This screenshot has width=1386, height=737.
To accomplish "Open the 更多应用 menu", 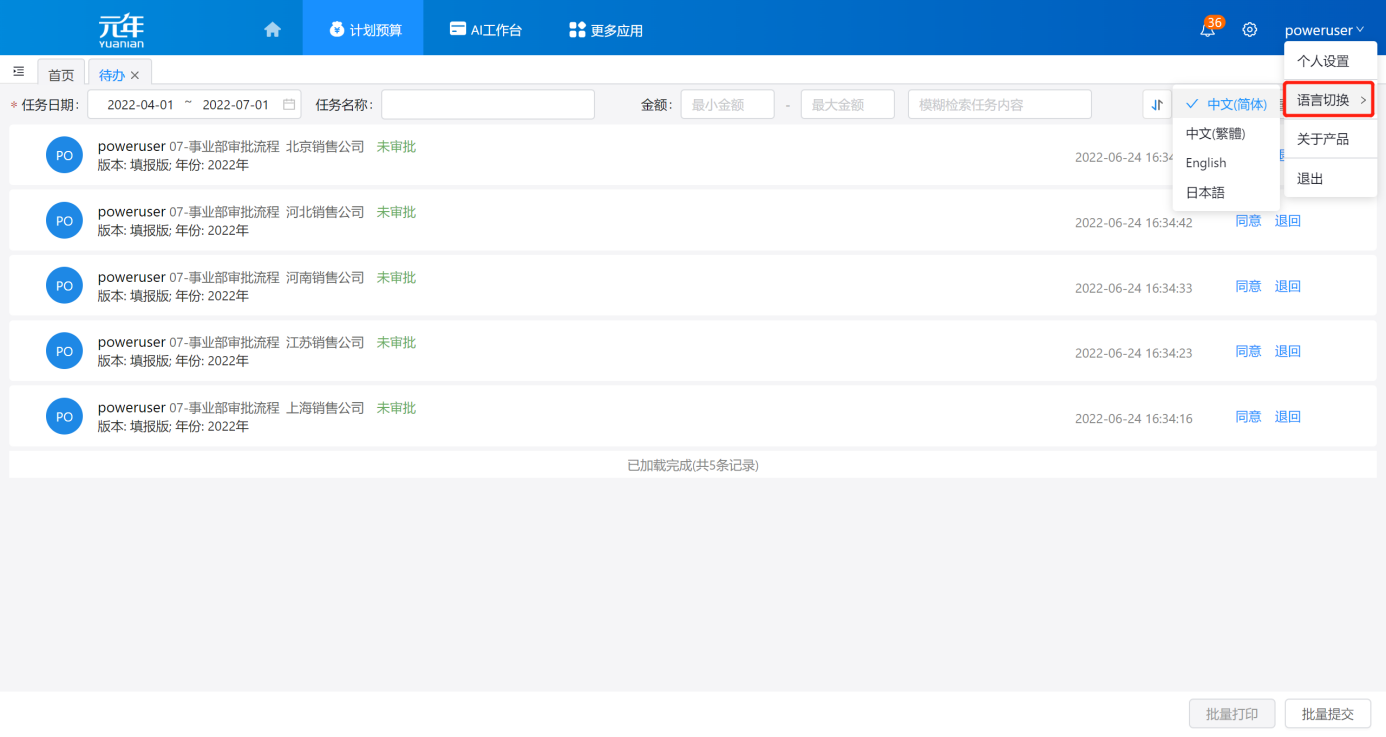I will [x=606, y=30].
